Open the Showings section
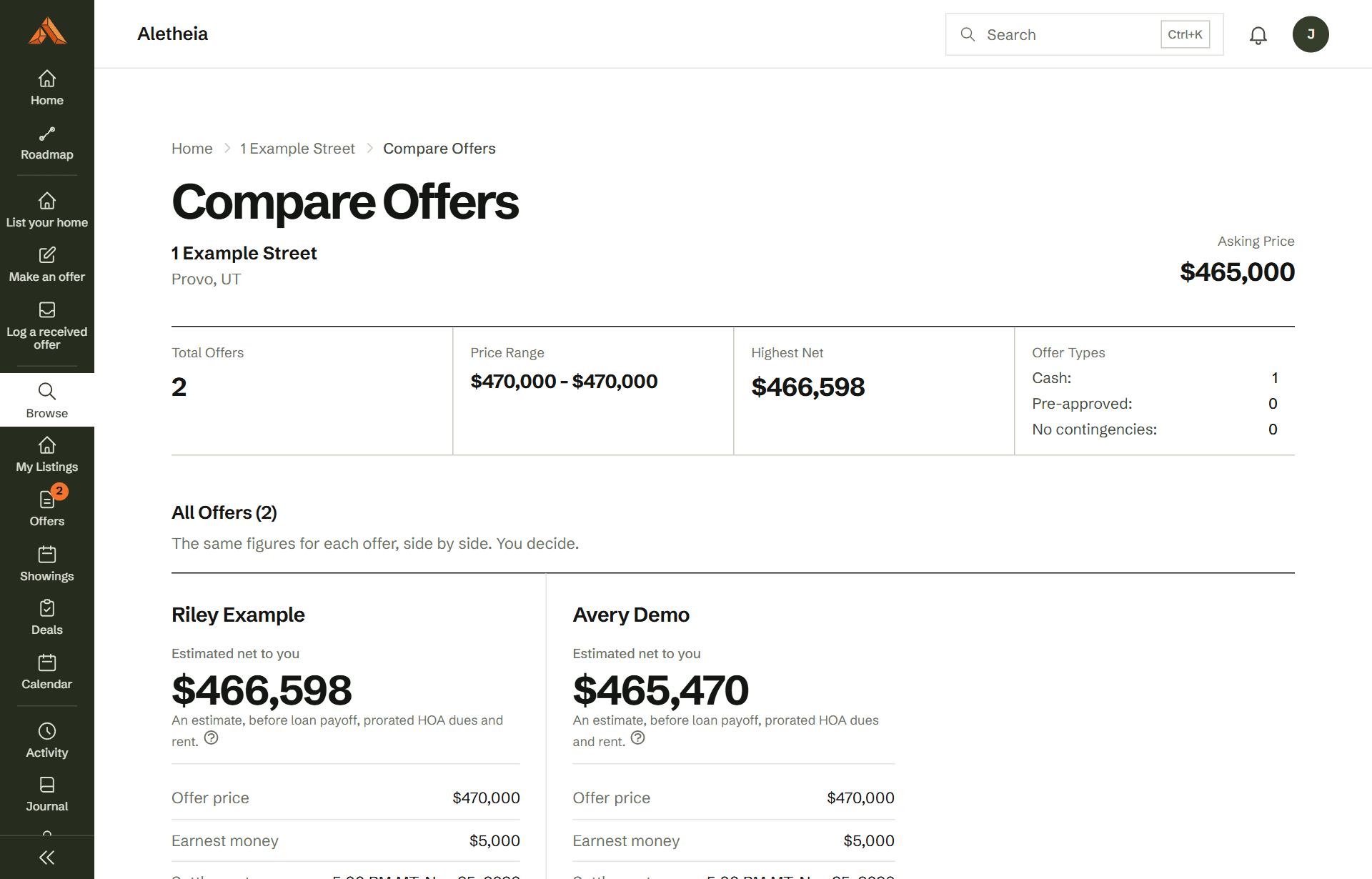 point(47,564)
